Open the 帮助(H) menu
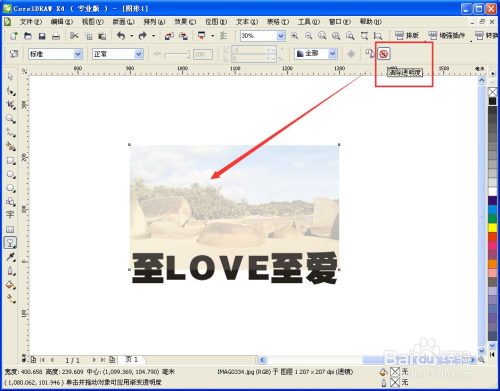The width and height of the screenshot is (500, 391). [371, 22]
